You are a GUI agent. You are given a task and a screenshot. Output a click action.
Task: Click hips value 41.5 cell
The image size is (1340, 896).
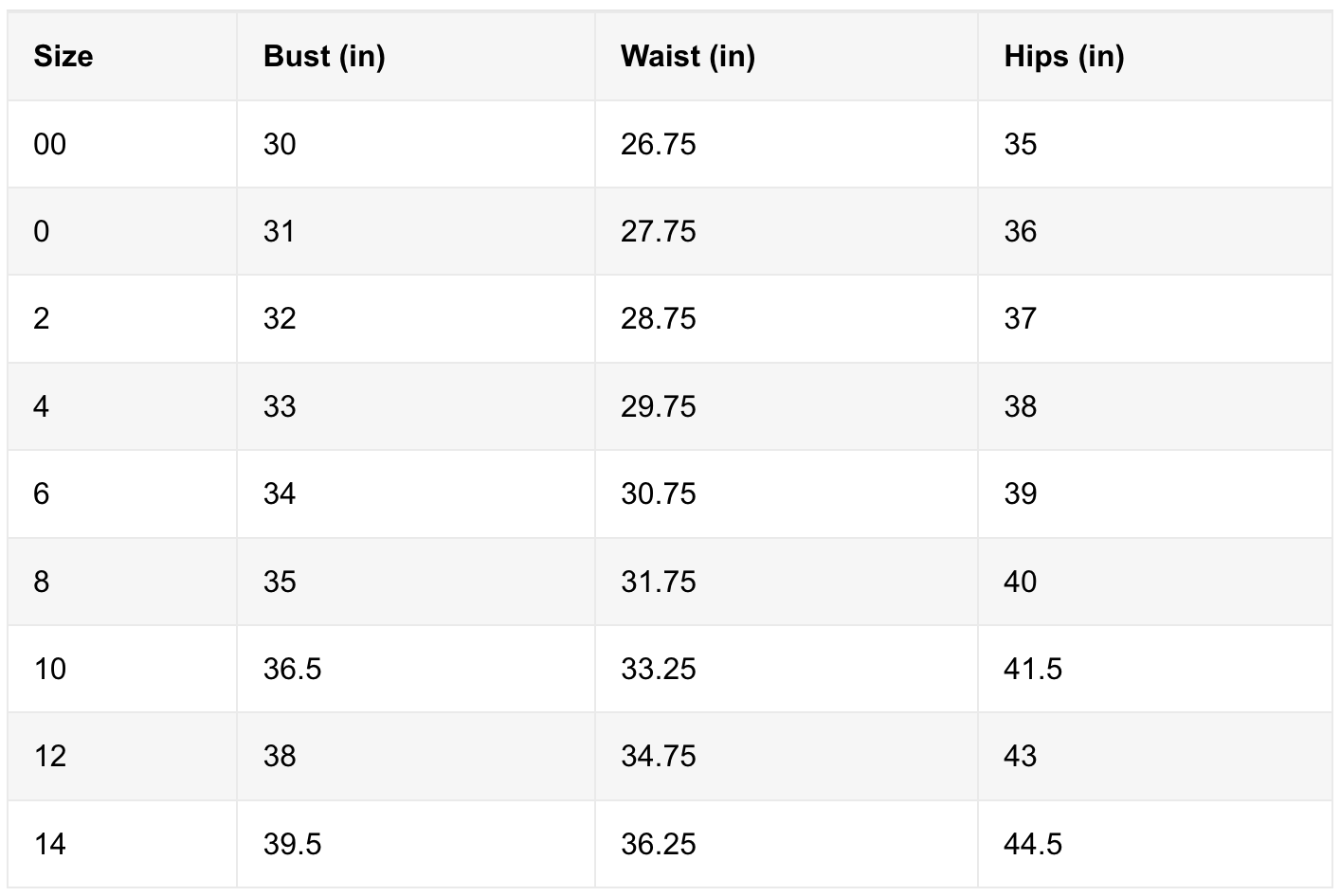(x=1155, y=669)
